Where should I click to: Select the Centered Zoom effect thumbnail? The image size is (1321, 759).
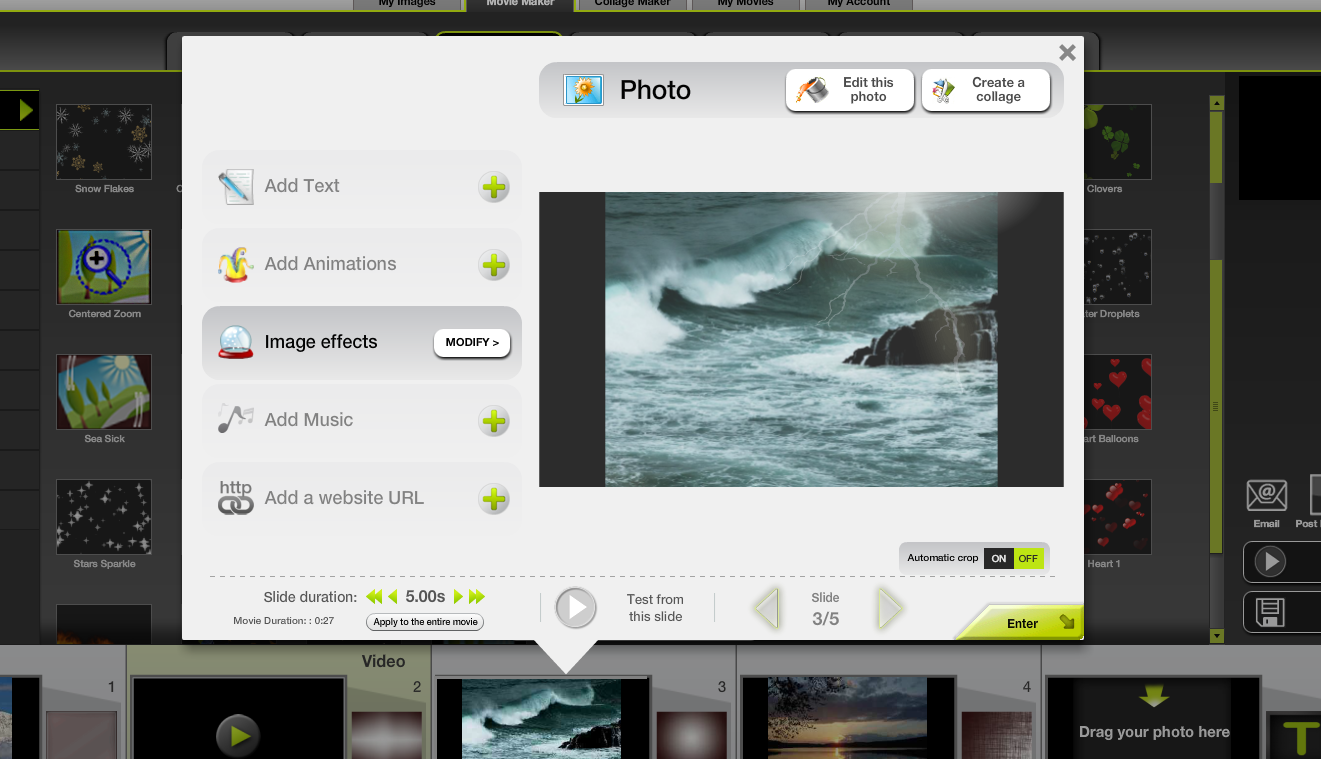104,267
